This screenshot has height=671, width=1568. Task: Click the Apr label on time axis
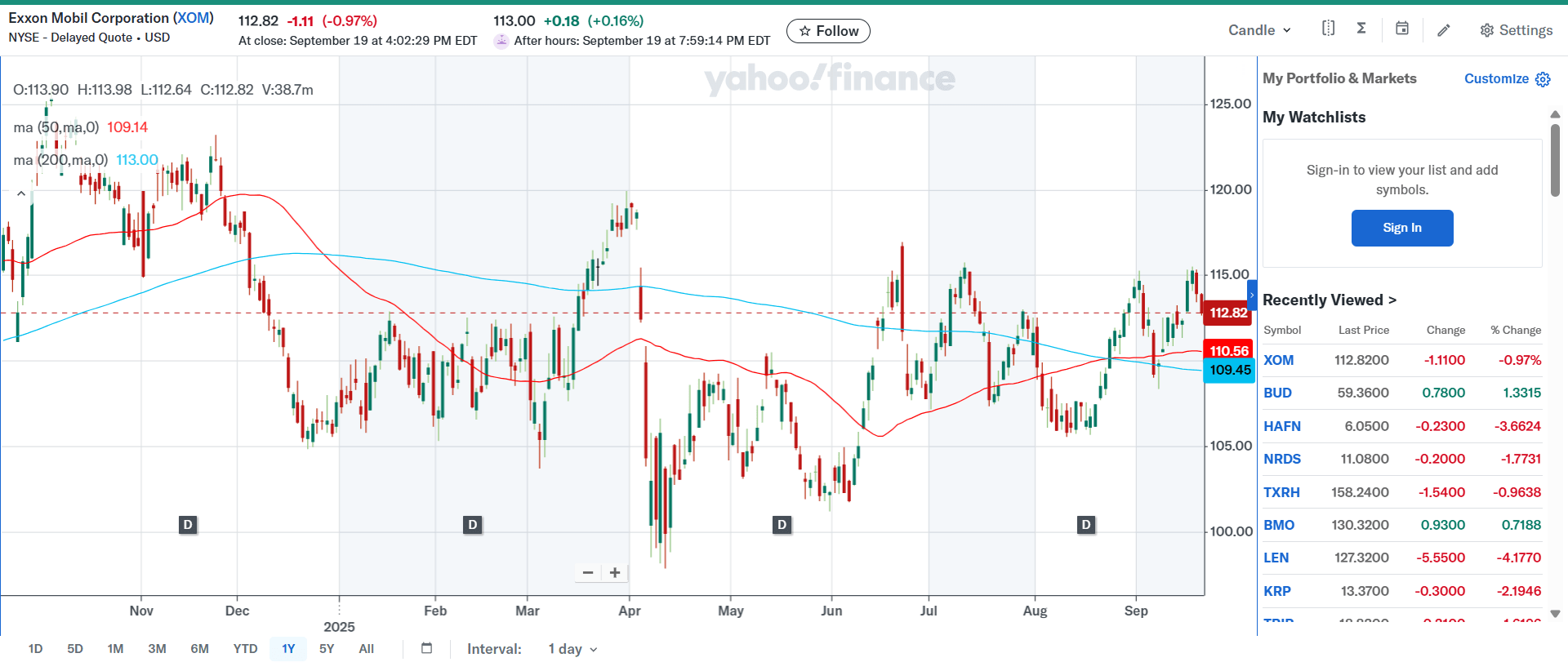(630, 611)
